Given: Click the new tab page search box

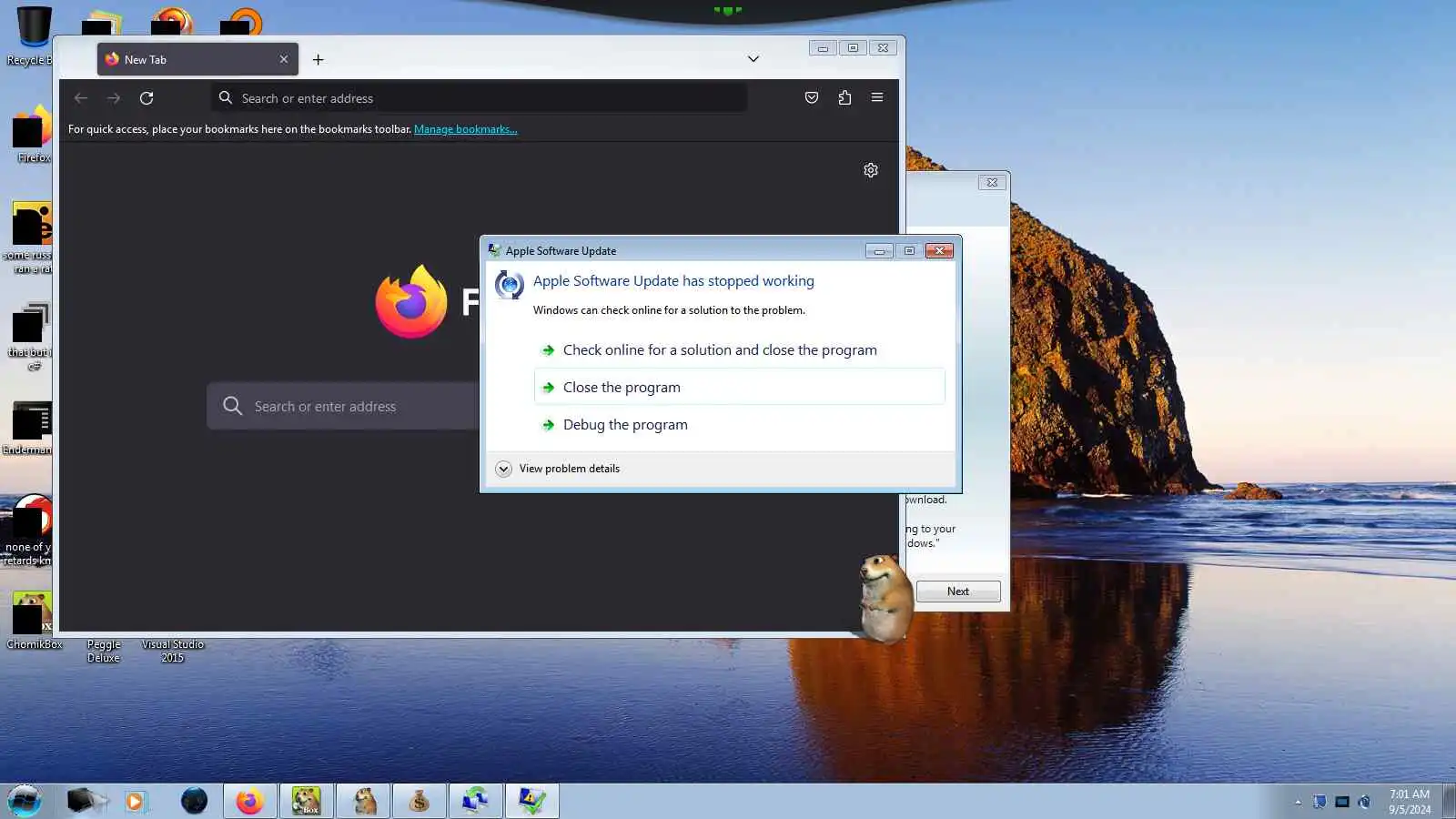Looking at the screenshot, I should [343, 406].
